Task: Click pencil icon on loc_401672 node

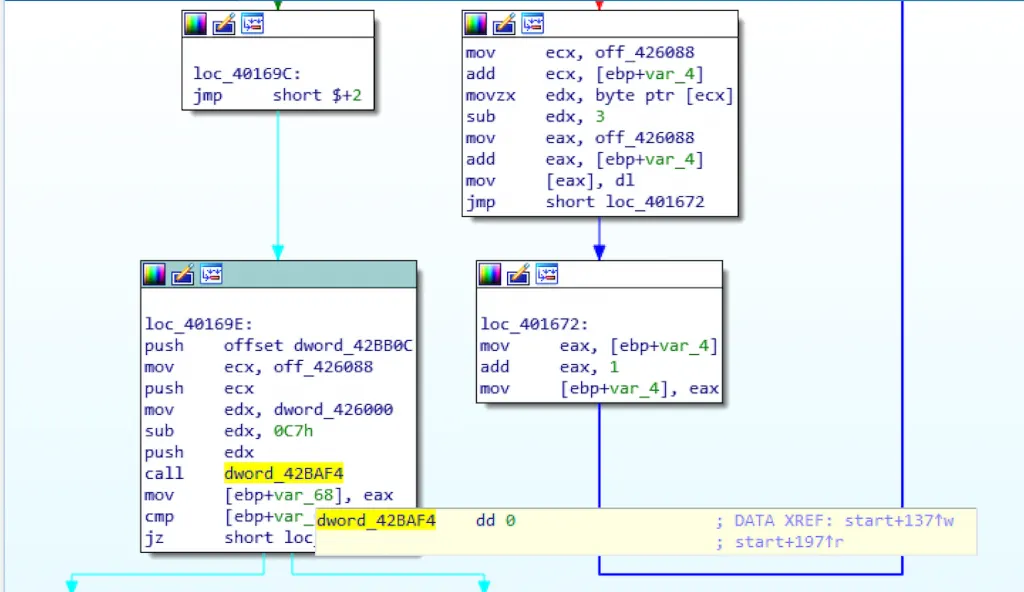Action: pyautogui.click(x=518, y=274)
